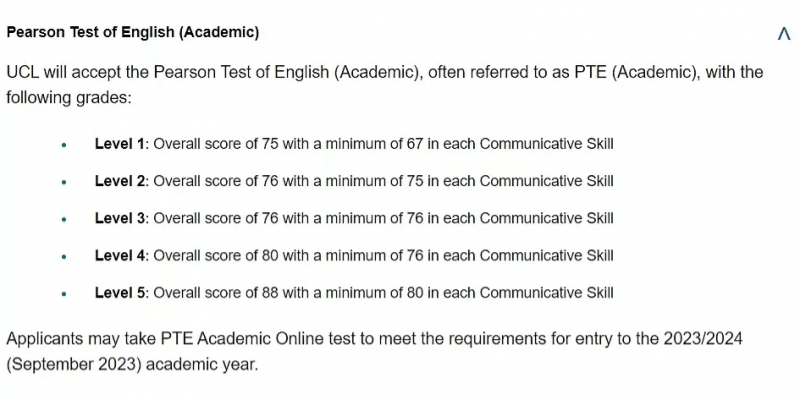Click the word UCL starting the intro
The width and height of the screenshot is (800, 400).
[22, 72]
